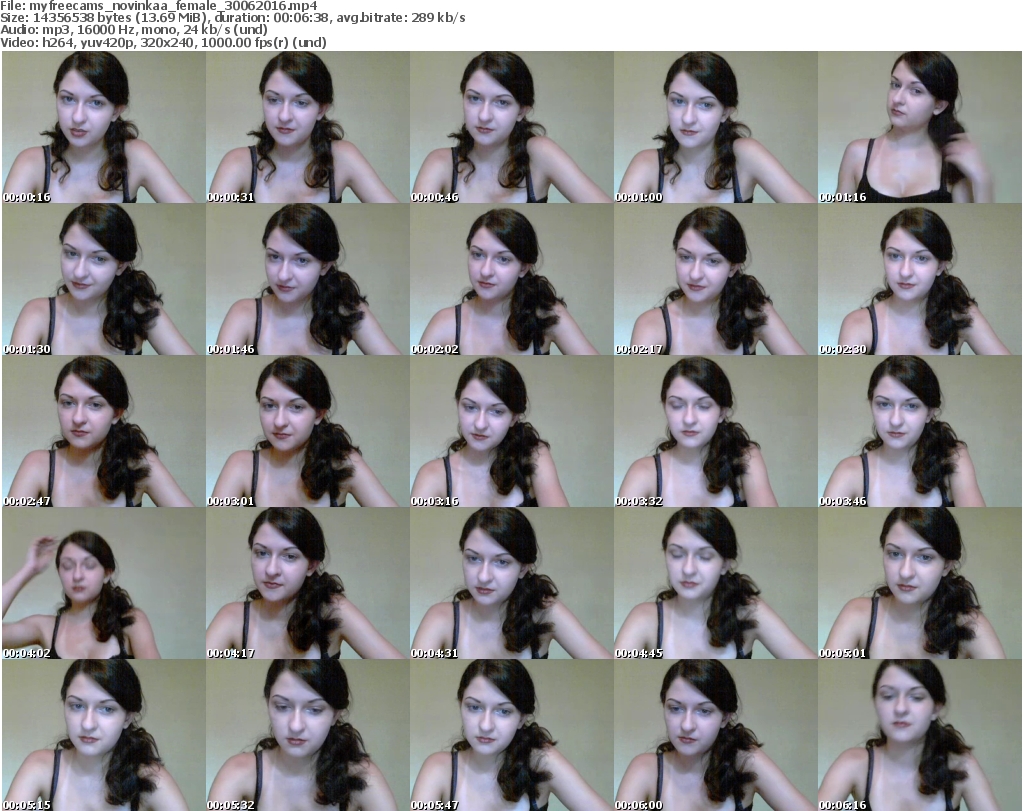Click the Size and duration info line

[232, 18]
